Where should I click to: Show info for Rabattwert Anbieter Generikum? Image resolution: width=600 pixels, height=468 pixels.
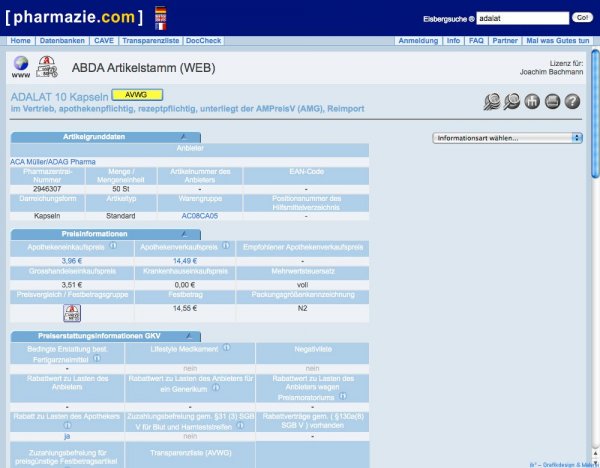coord(216,388)
